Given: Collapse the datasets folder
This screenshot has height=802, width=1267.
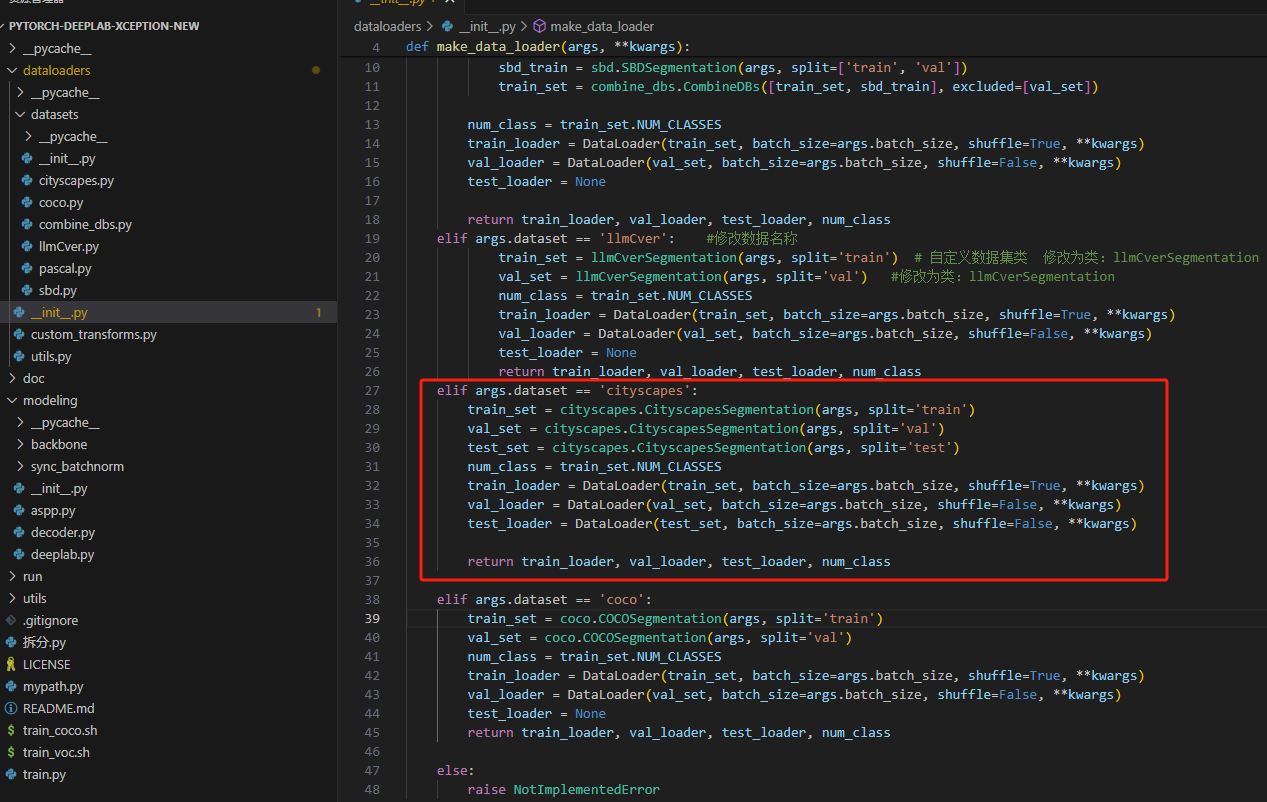Looking at the screenshot, I should click(x=20, y=115).
